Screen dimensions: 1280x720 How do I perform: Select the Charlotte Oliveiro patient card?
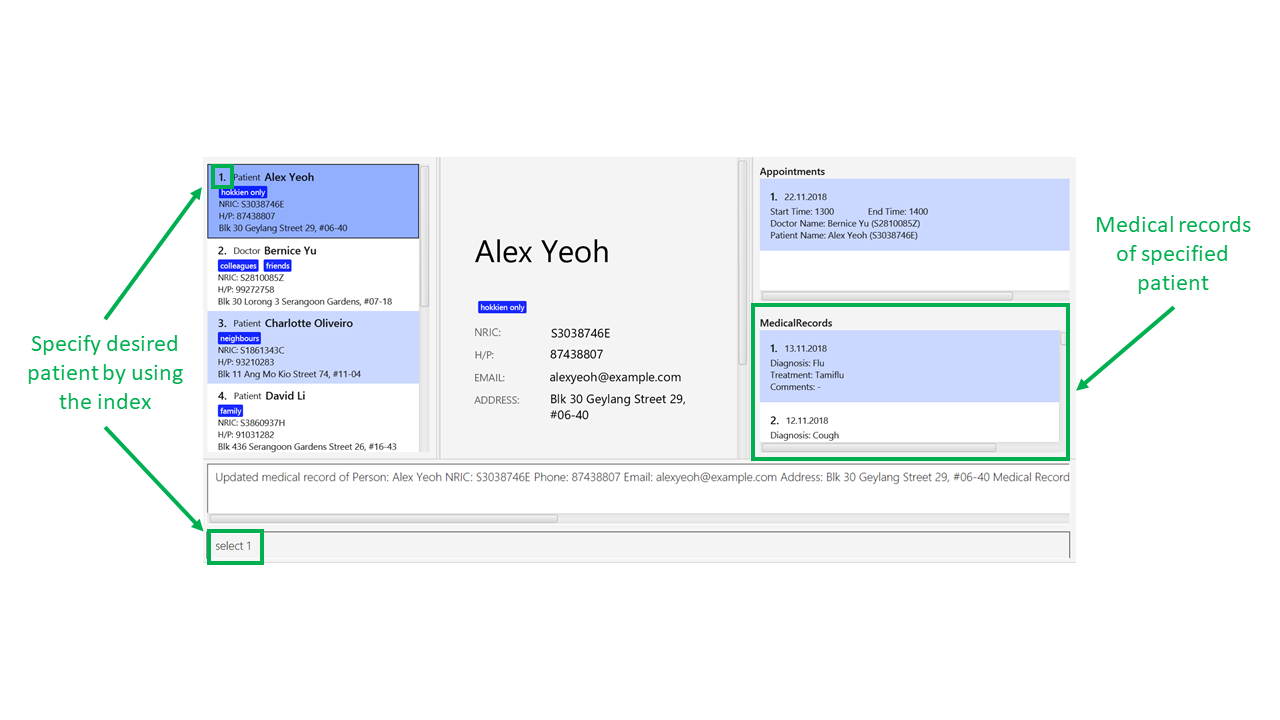click(313, 347)
